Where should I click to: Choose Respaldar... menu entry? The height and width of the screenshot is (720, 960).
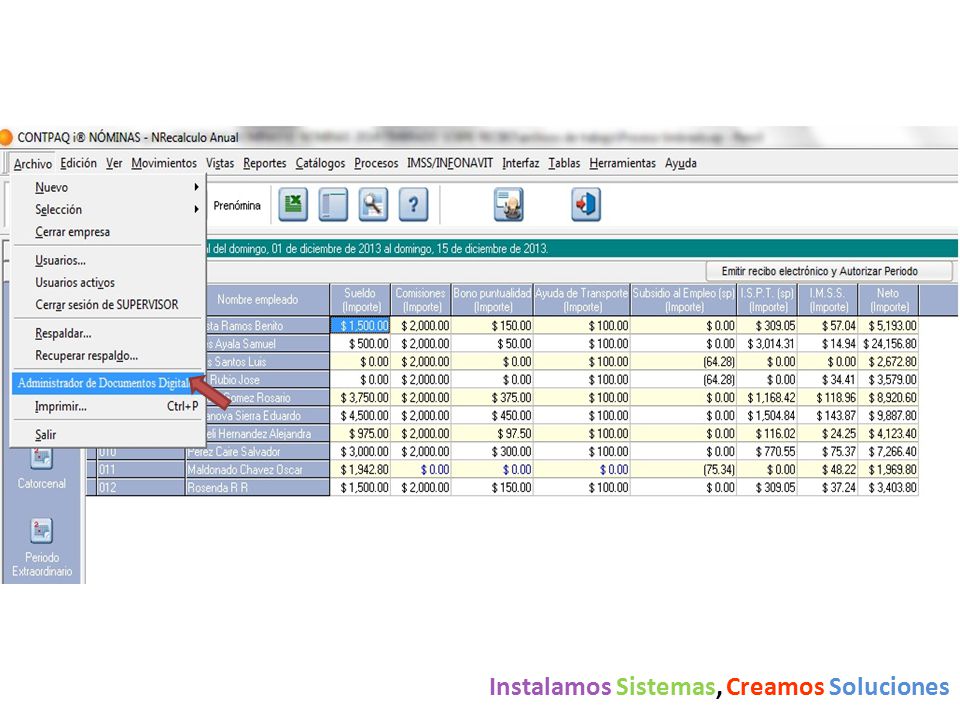click(108, 334)
